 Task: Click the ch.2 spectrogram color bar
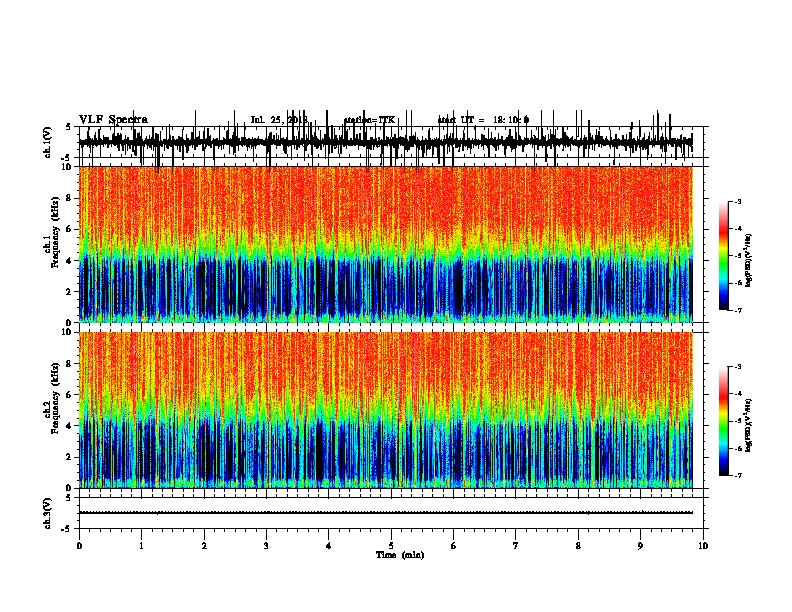tap(724, 421)
